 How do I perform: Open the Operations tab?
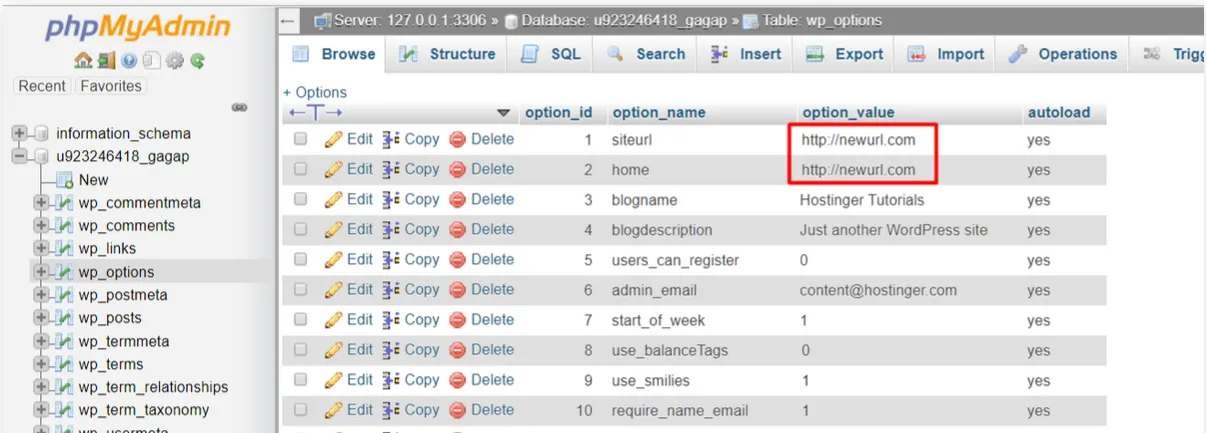(x=1063, y=54)
